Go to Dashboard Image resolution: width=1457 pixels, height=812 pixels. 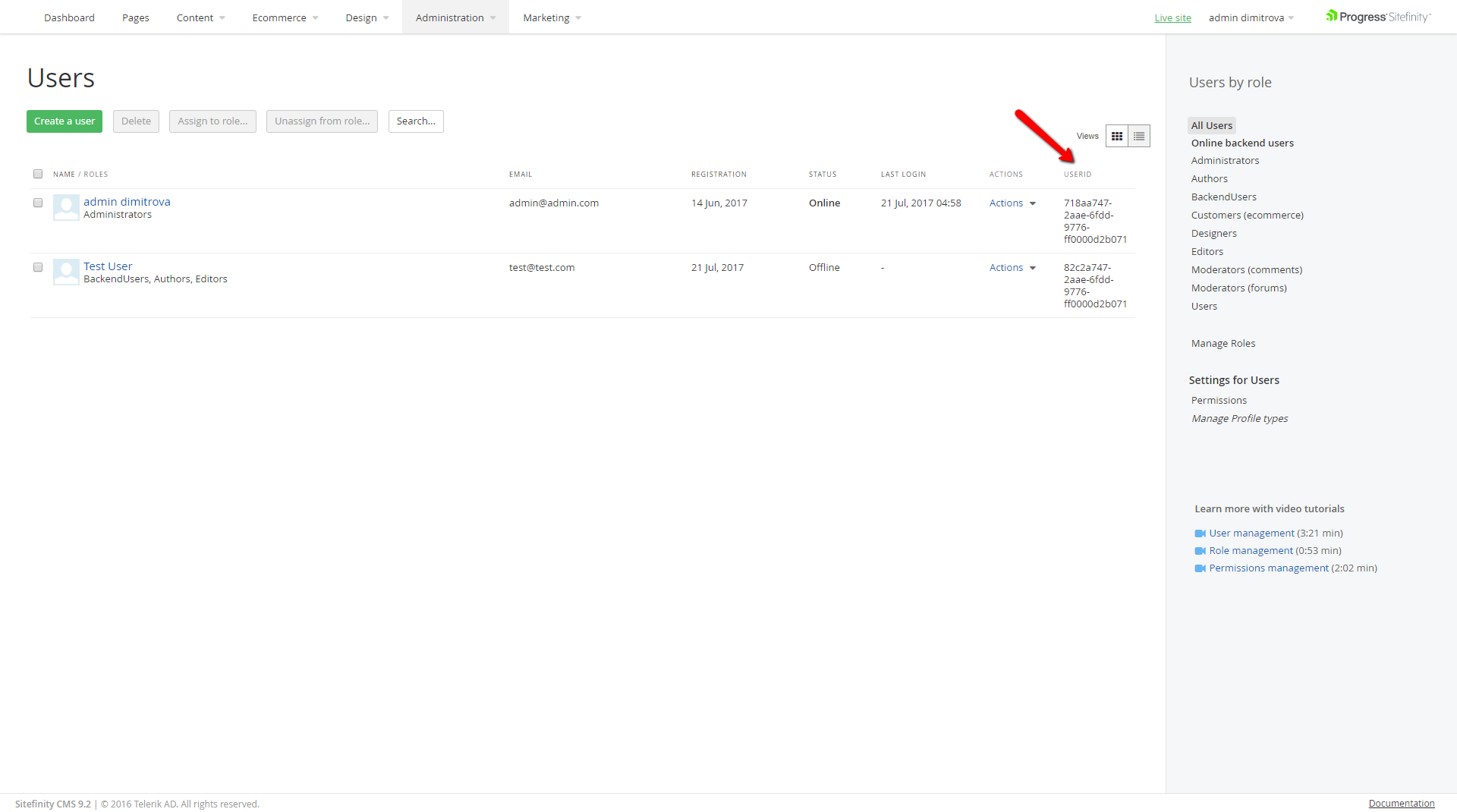pos(69,17)
